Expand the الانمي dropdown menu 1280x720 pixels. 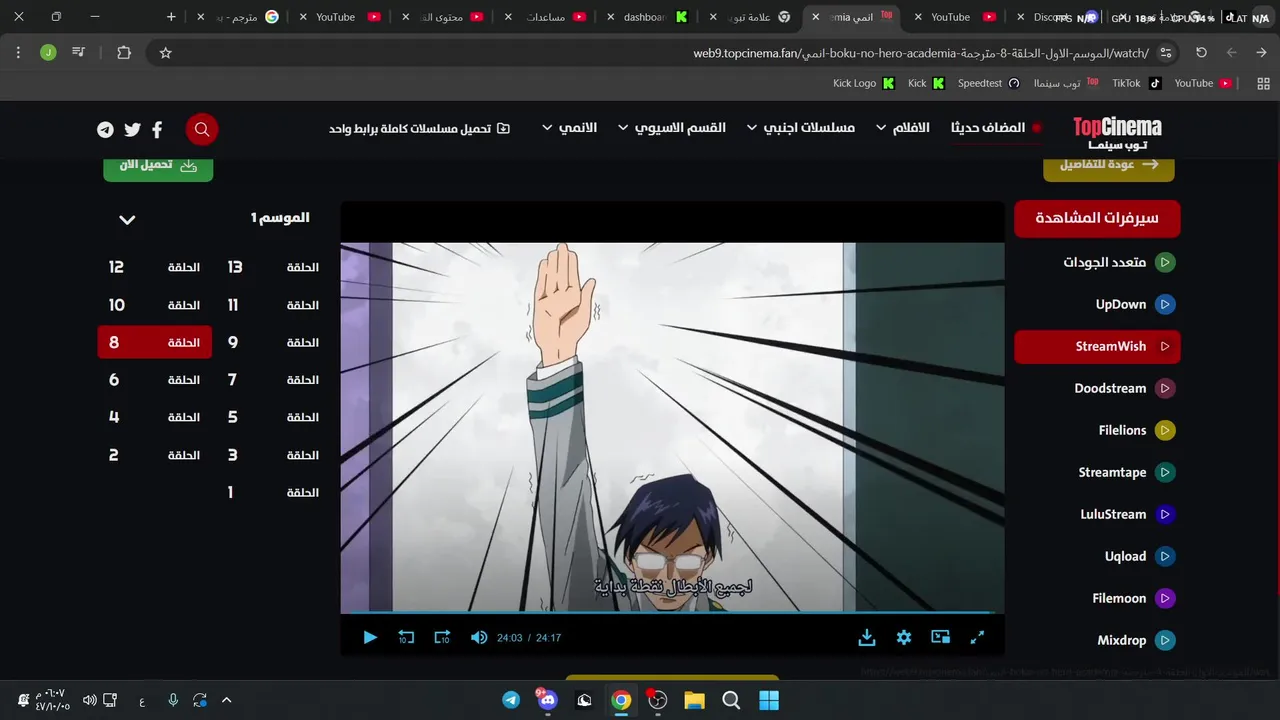click(569, 128)
